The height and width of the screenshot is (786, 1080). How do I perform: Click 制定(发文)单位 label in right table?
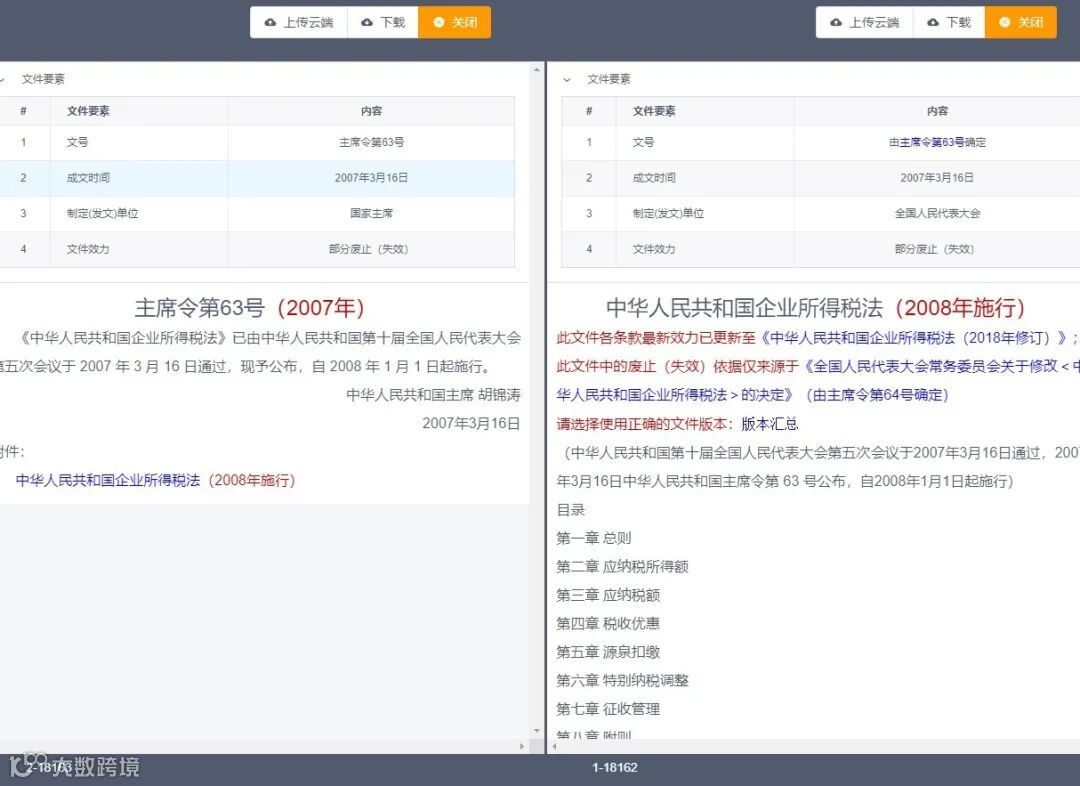(668, 214)
